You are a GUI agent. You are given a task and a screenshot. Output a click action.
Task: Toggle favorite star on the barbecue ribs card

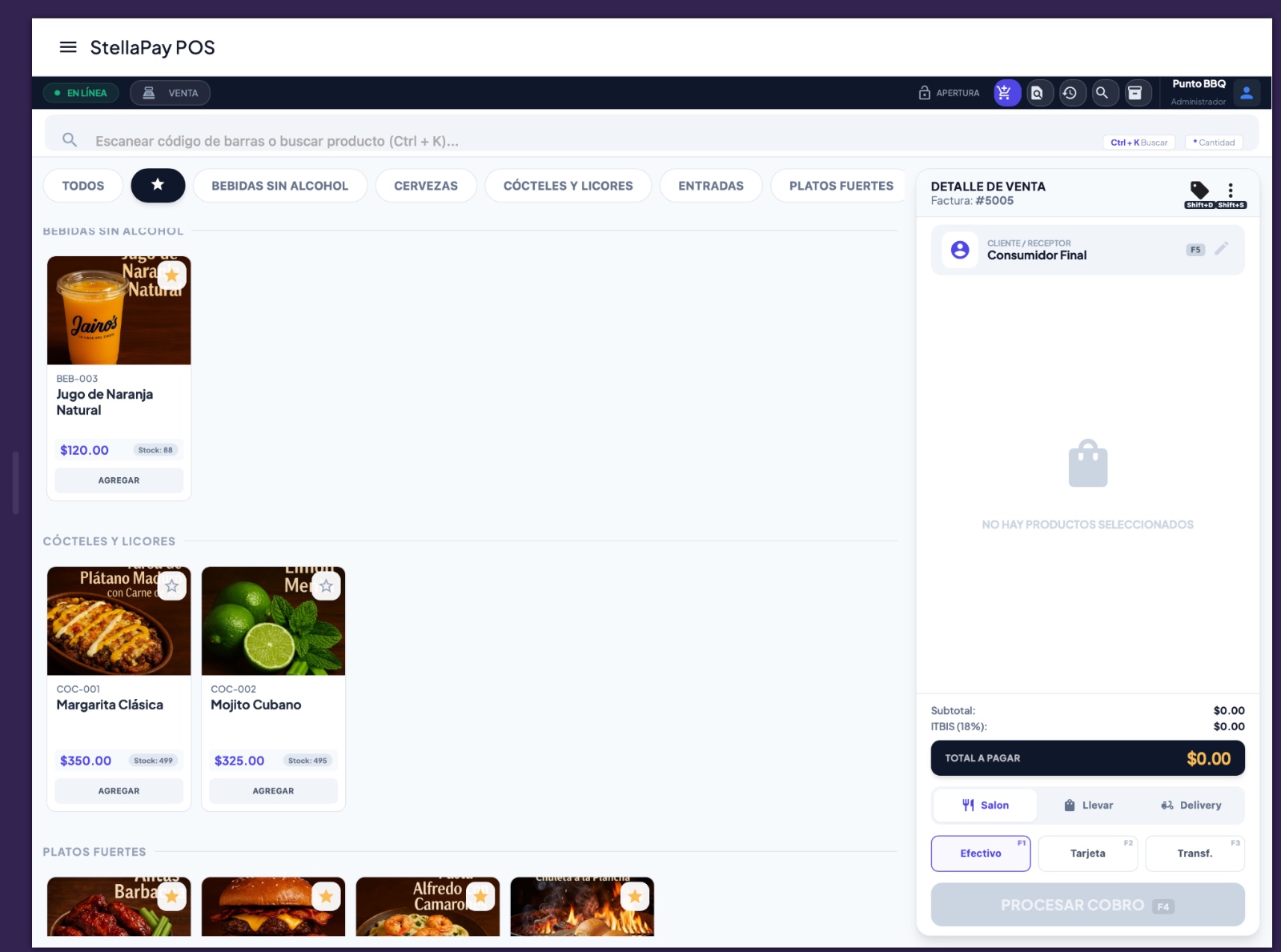tap(171, 897)
